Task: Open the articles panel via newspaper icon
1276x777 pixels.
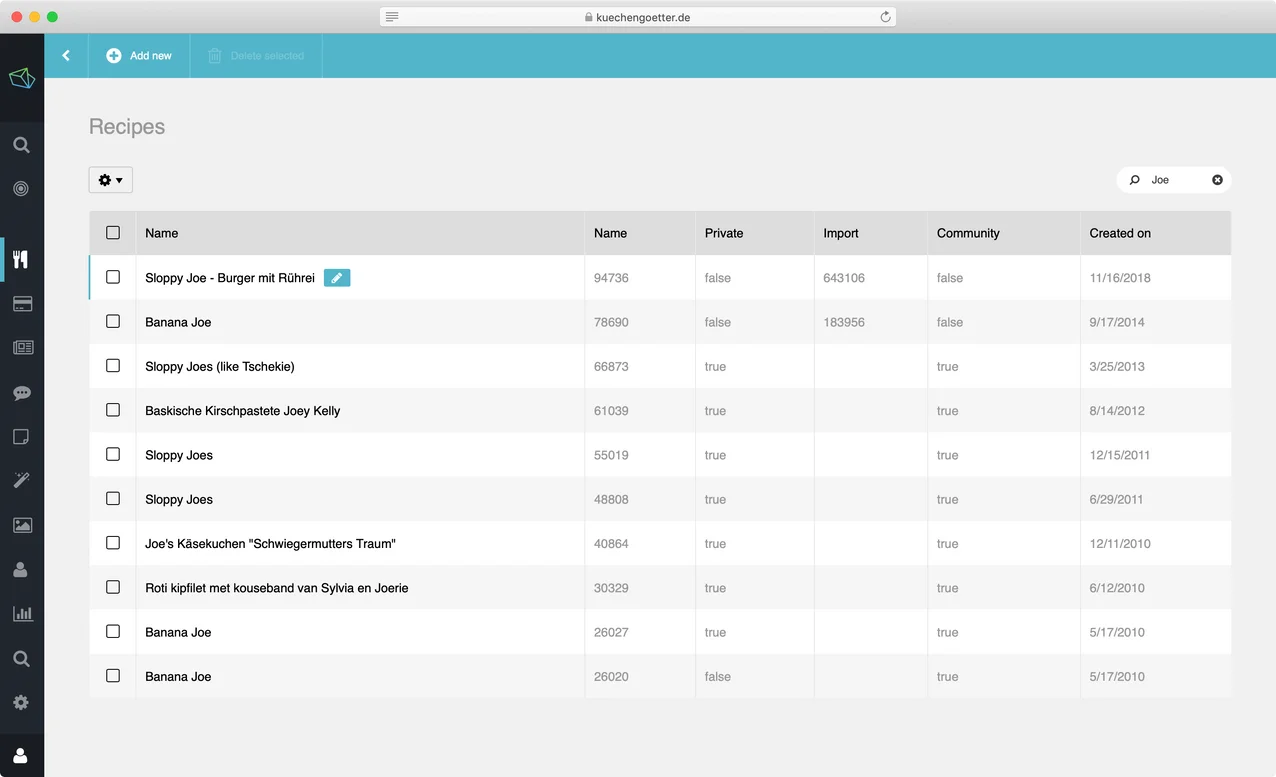Action: (x=22, y=347)
